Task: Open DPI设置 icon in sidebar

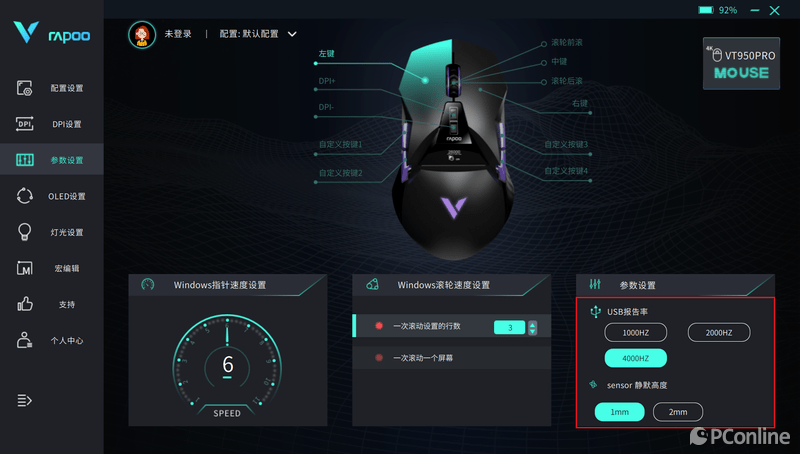Action: [x=24, y=124]
